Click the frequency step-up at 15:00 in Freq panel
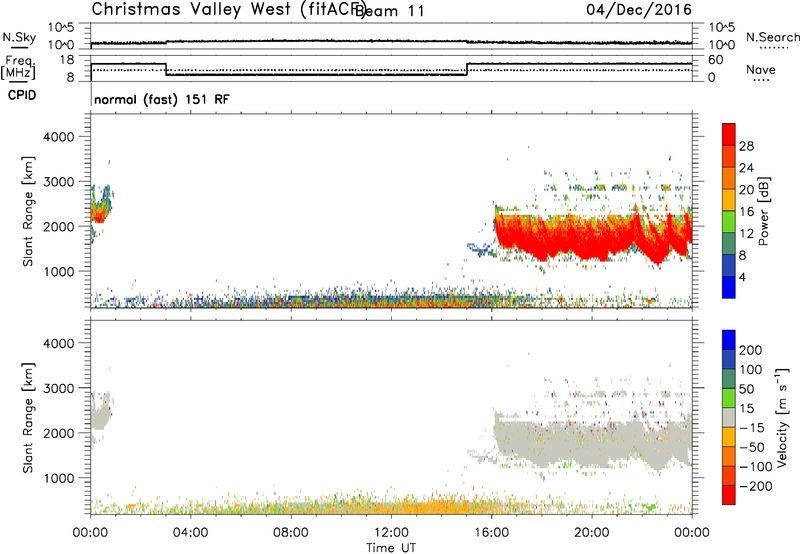The image size is (800, 554). tap(467, 69)
